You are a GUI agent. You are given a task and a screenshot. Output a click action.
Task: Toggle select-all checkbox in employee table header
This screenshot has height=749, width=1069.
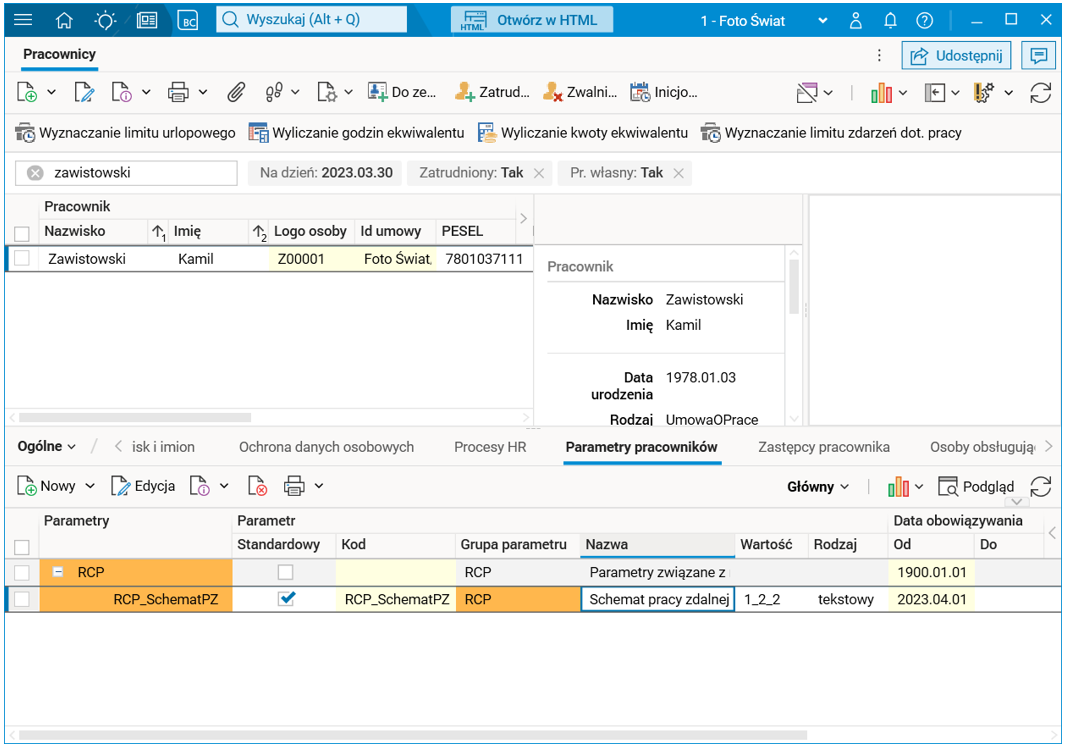(22, 234)
